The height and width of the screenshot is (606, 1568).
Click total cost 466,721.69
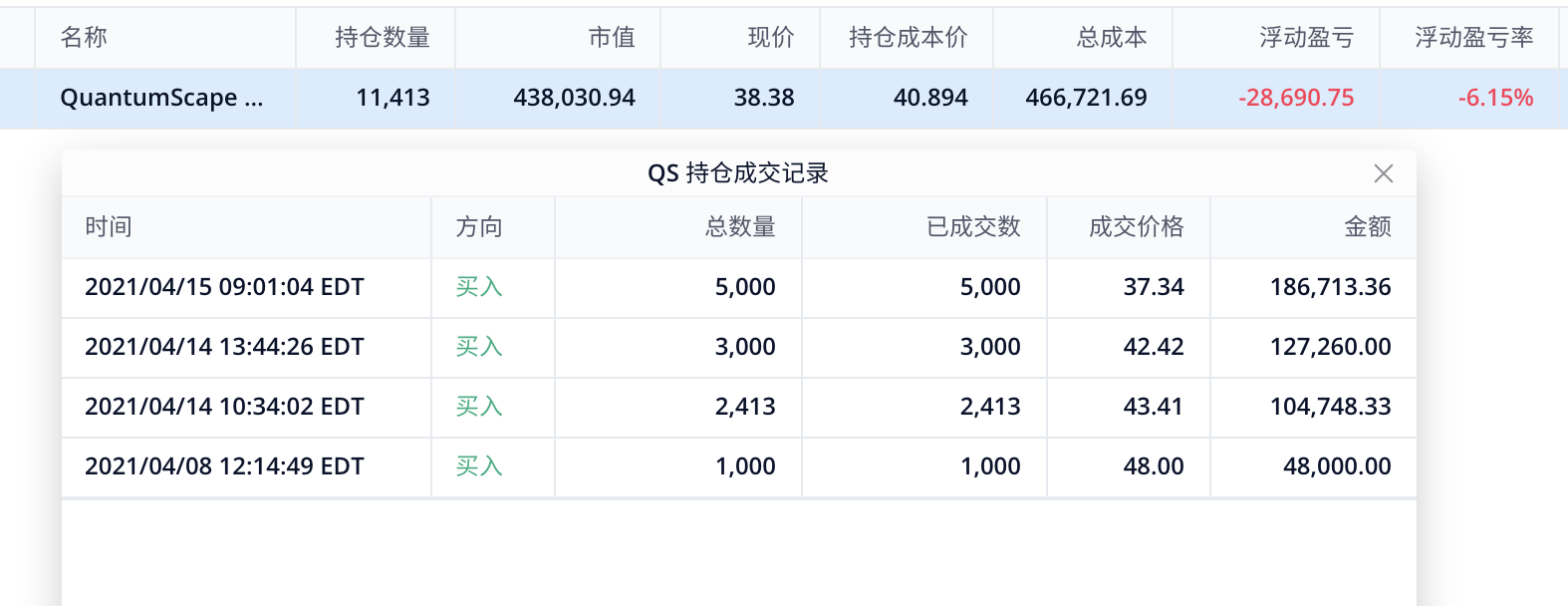pos(1086,98)
